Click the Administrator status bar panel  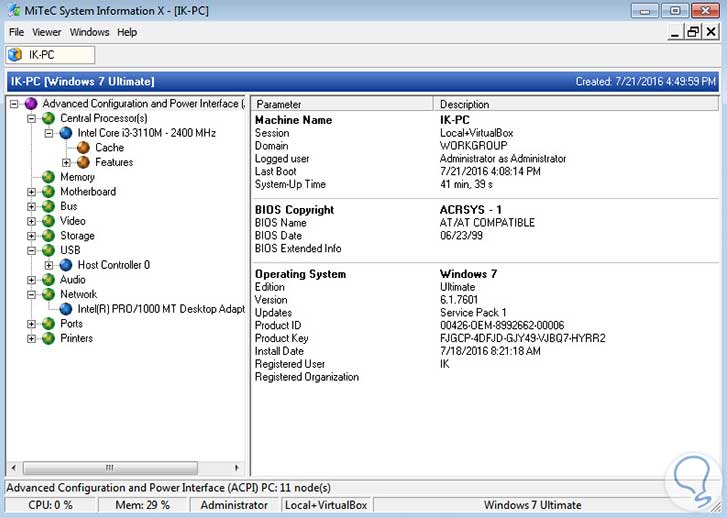coord(234,505)
